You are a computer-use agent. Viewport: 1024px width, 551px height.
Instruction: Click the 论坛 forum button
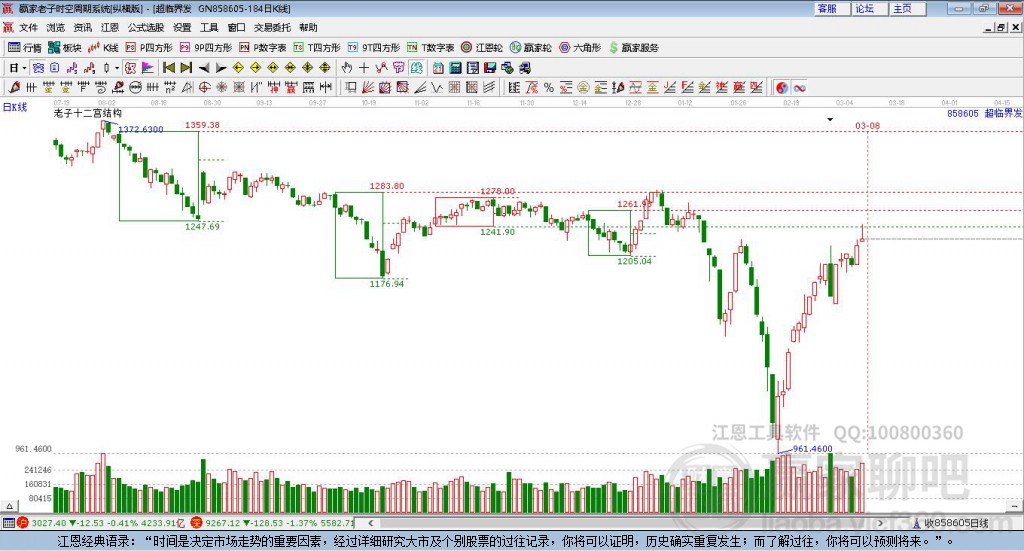pos(869,8)
